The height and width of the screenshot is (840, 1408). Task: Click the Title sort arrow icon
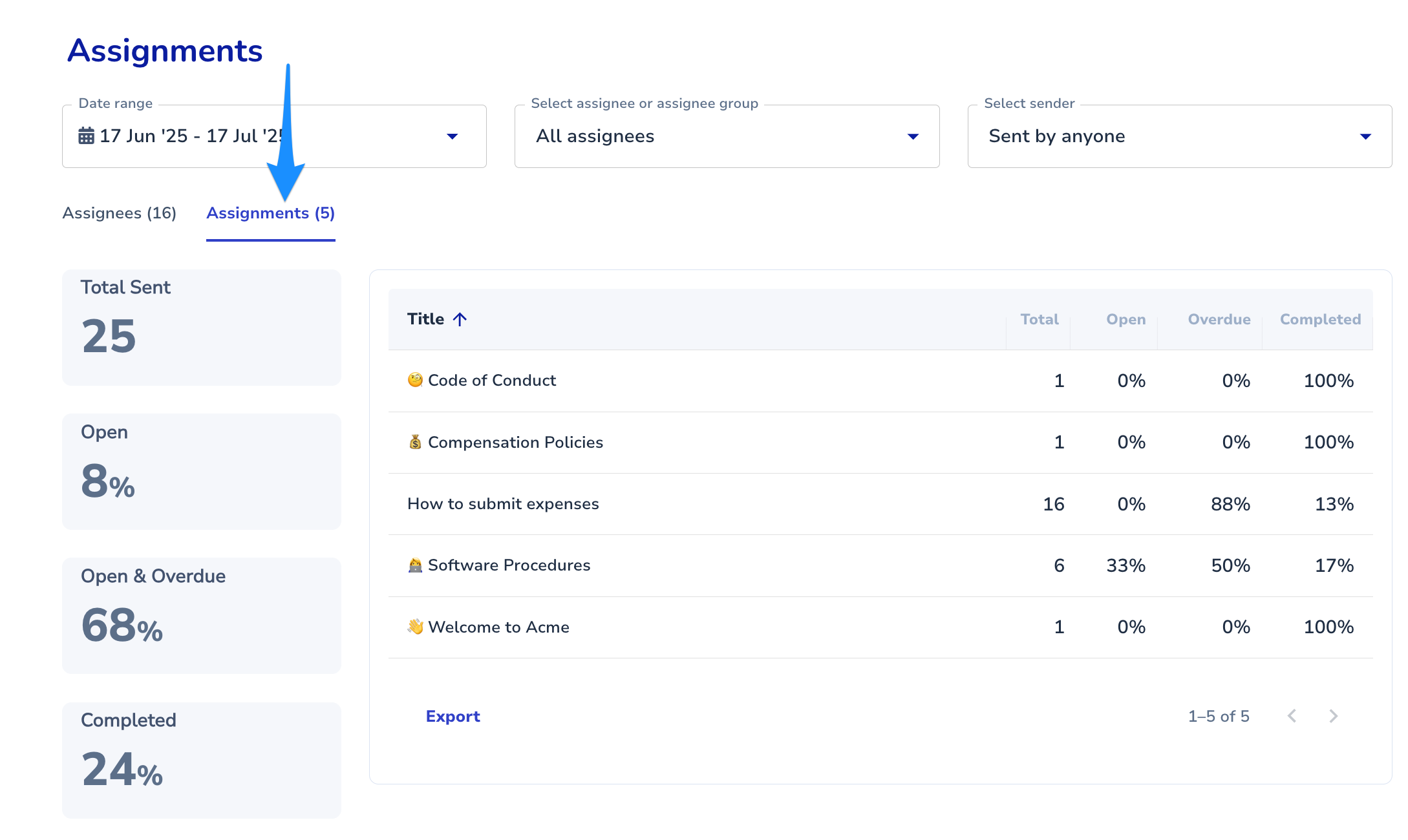pos(460,319)
